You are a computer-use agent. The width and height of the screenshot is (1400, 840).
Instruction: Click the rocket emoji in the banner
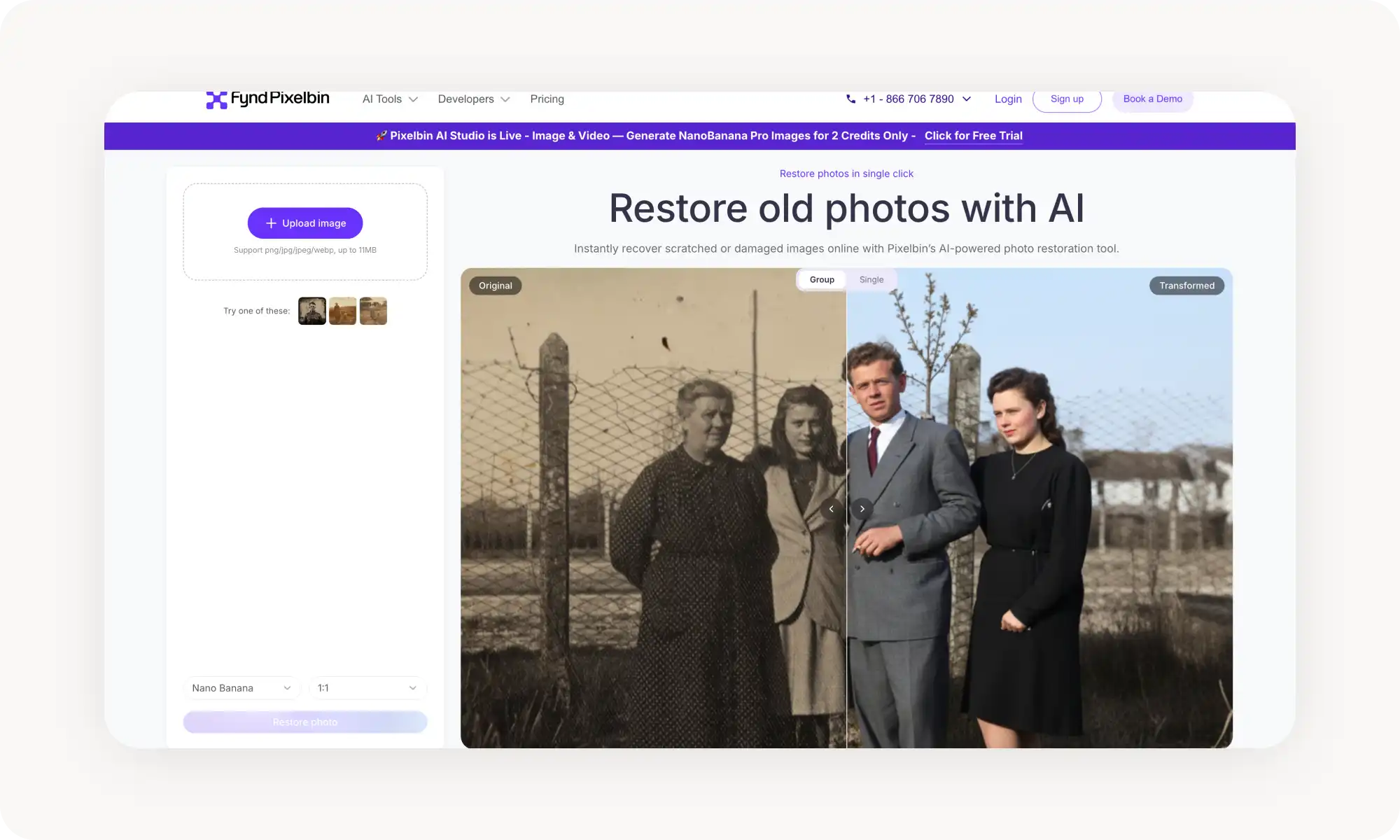[x=381, y=135]
